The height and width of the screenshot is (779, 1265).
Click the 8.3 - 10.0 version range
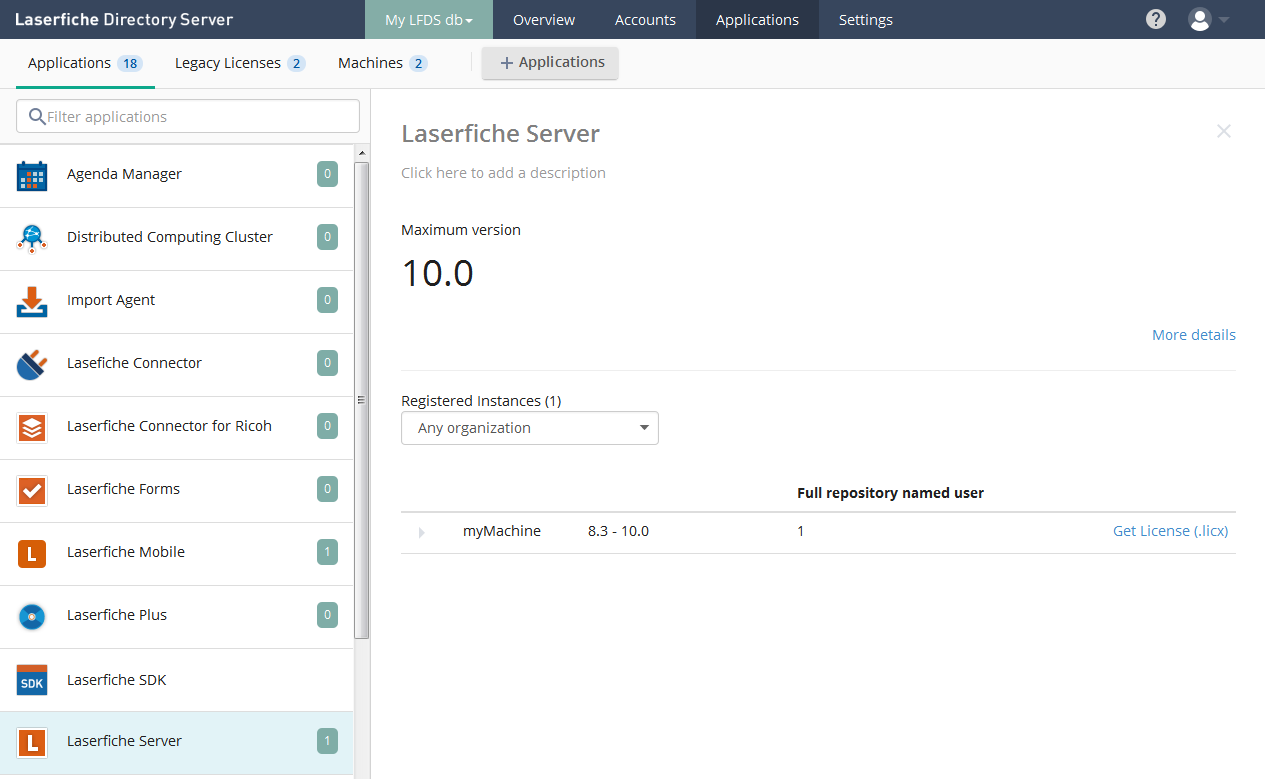(618, 531)
